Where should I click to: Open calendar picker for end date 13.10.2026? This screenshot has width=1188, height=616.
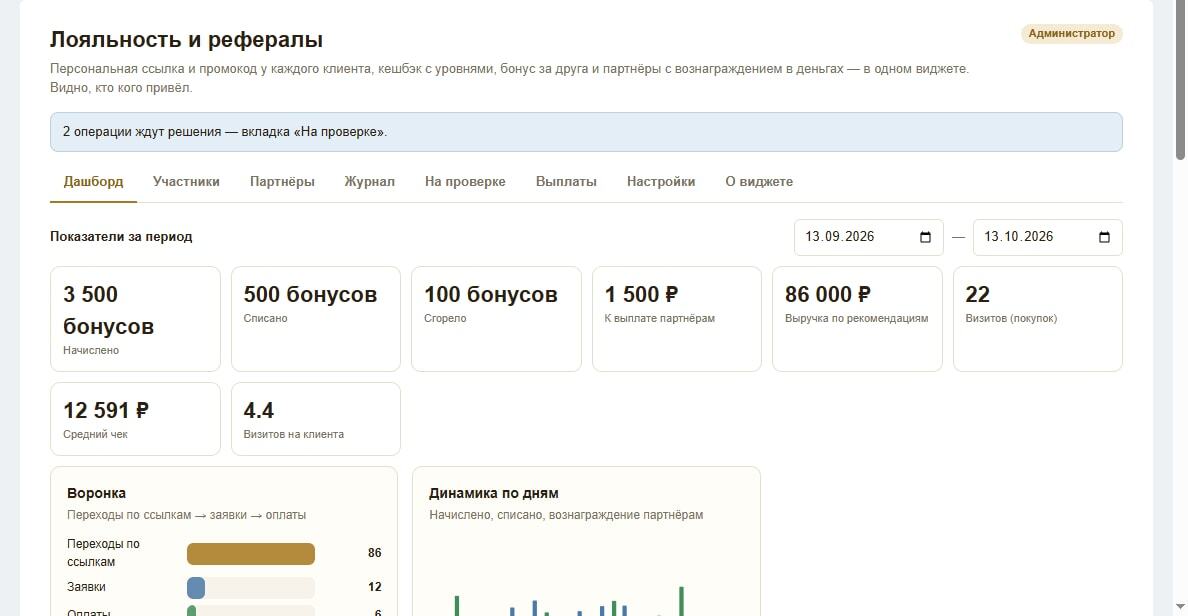[x=1104, y=237]
